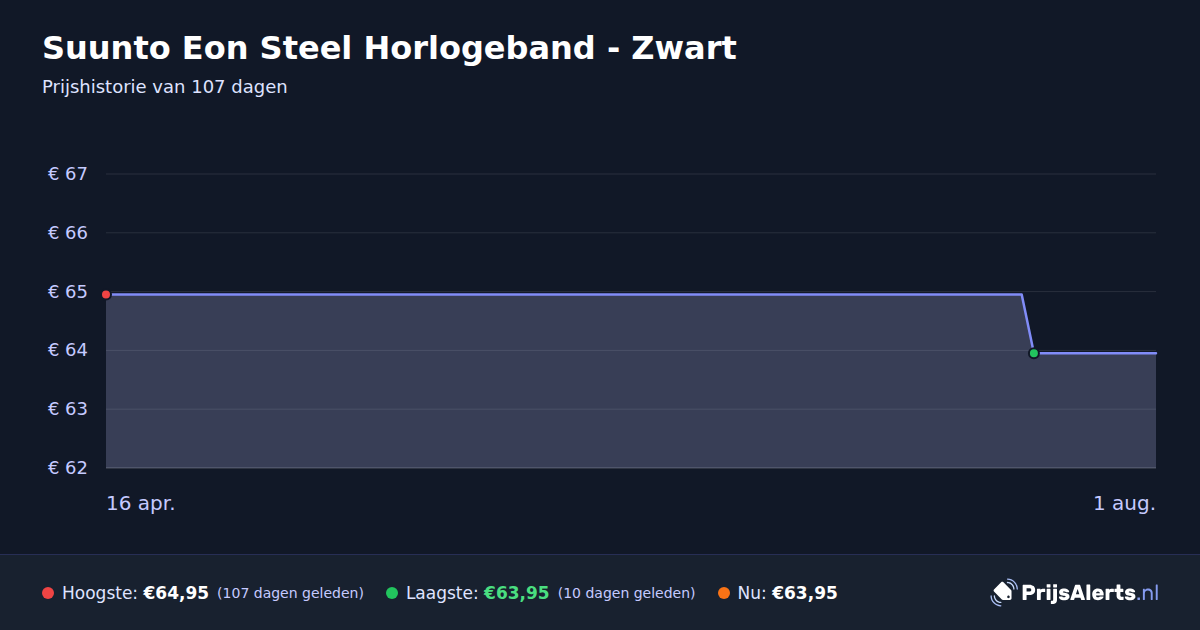
Task: Click the € 65 axis label
Action: point(68,292)
